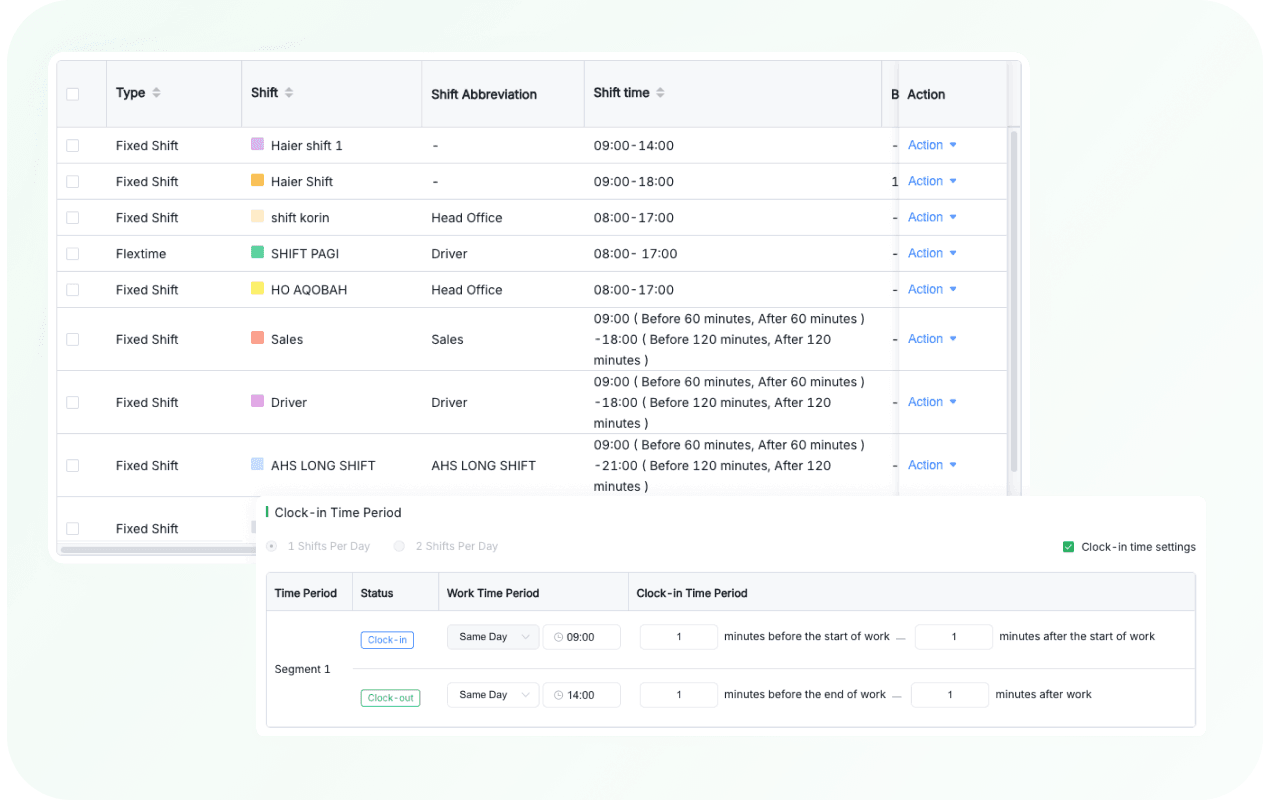
Task: Open the Same Day dropdown in the Clock-in row
Action: click(x=492, y=636)
